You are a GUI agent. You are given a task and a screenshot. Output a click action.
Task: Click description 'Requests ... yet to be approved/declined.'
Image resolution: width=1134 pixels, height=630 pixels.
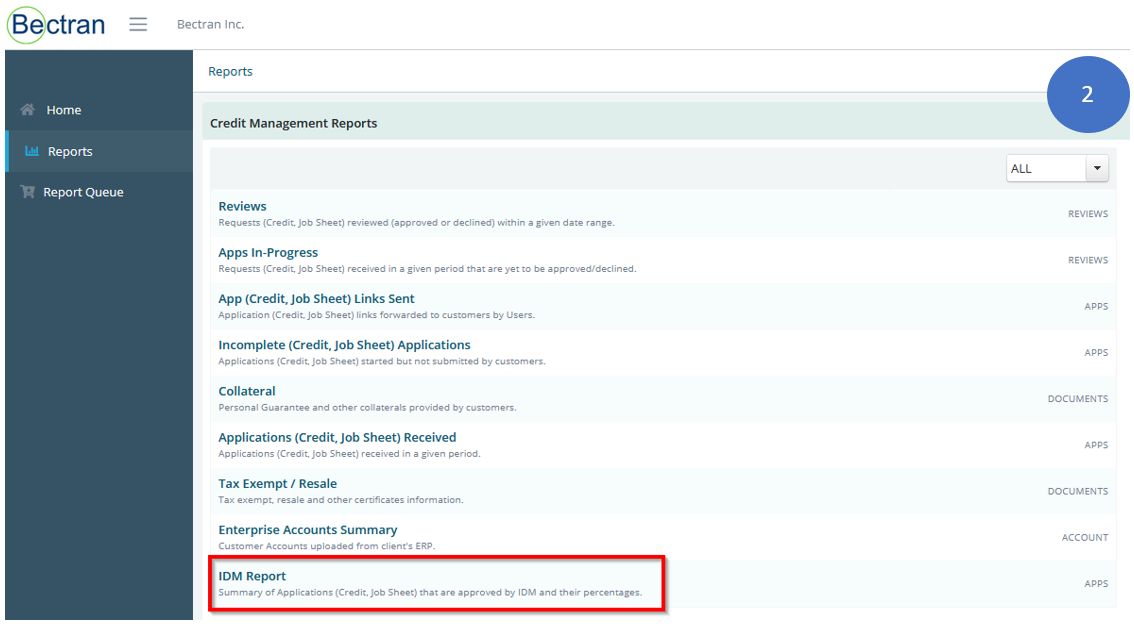(x=427, y=269)
